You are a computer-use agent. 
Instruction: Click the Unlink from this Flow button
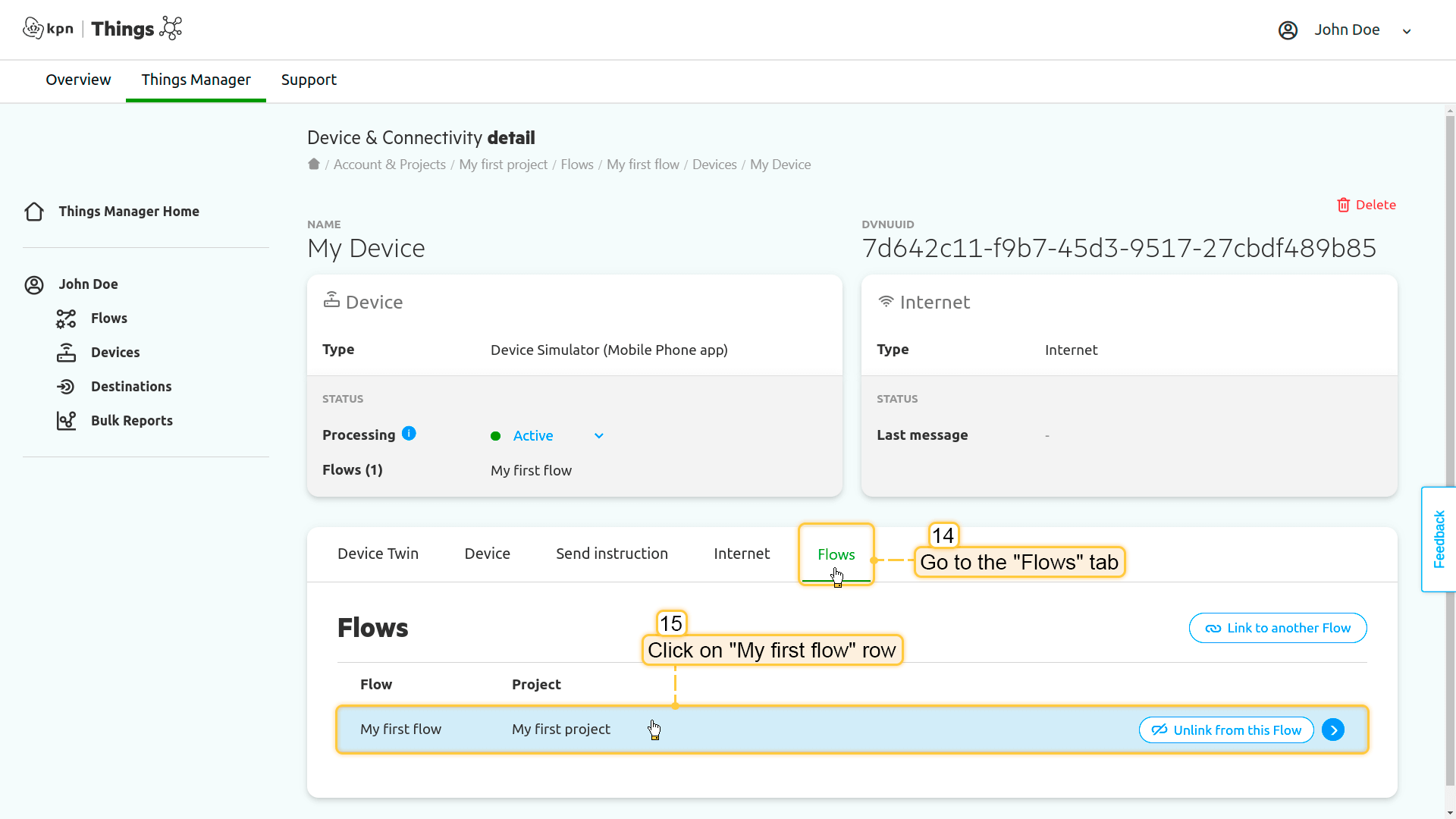click(x=1225, y=730)
